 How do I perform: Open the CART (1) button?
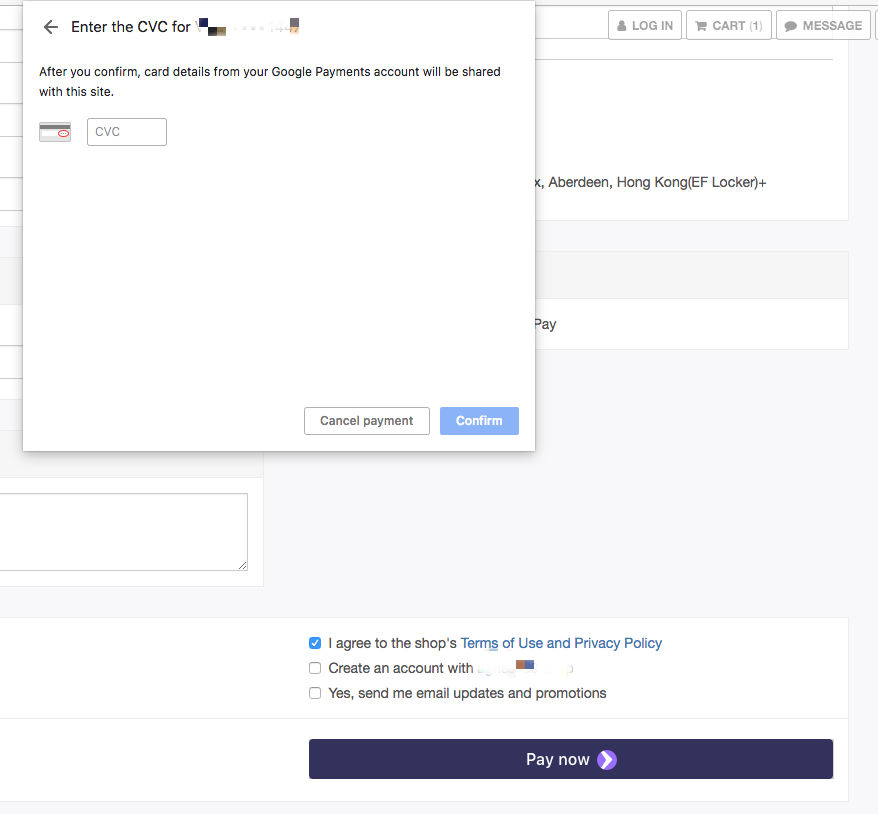point(728,26)
